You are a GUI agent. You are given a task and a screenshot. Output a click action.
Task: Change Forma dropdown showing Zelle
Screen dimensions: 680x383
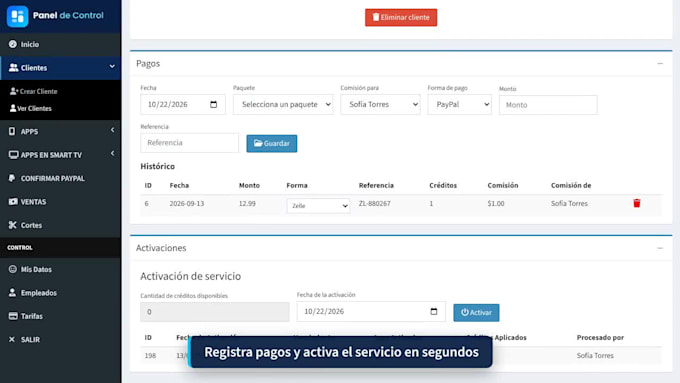318,206
